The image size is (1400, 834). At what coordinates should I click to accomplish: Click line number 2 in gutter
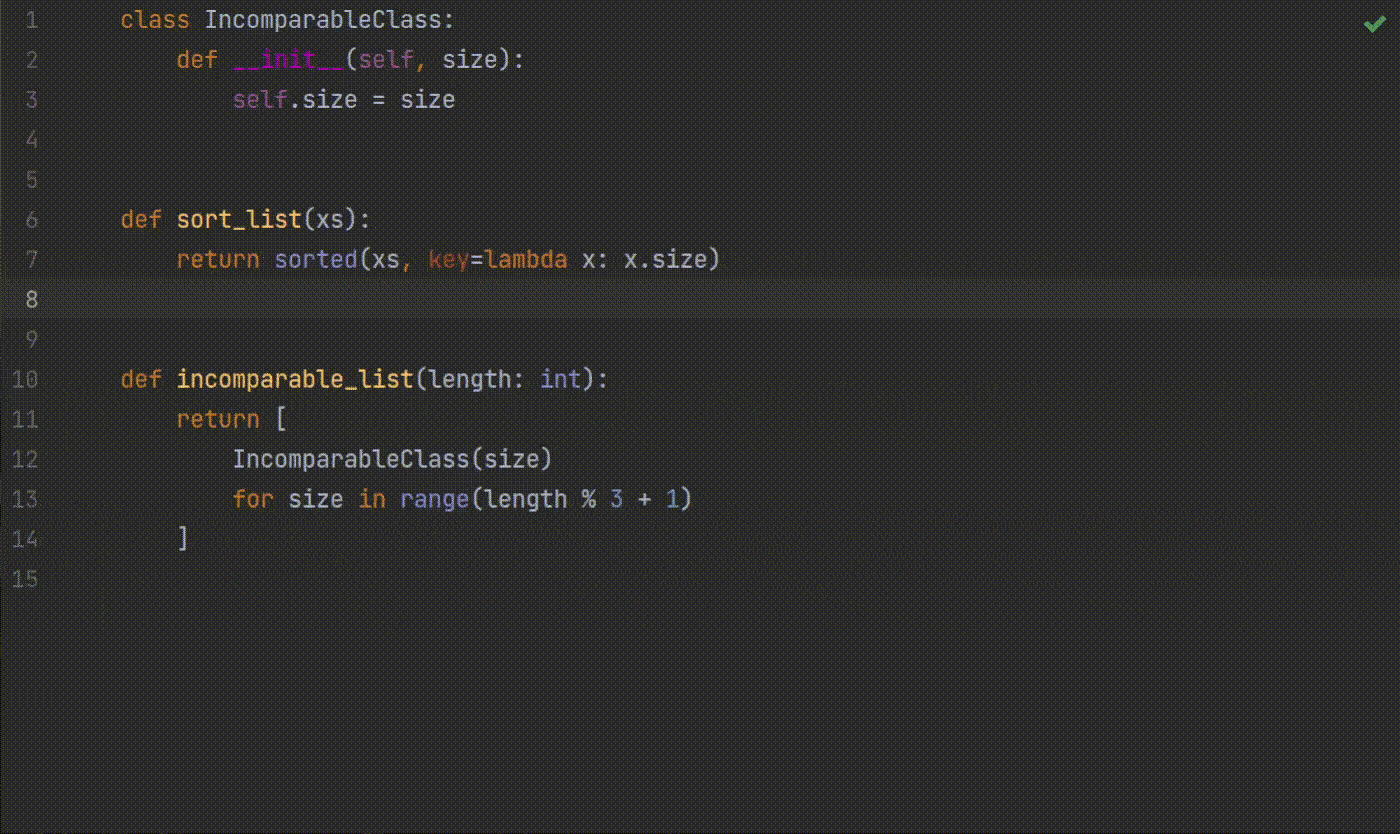(x=31, y=60)
